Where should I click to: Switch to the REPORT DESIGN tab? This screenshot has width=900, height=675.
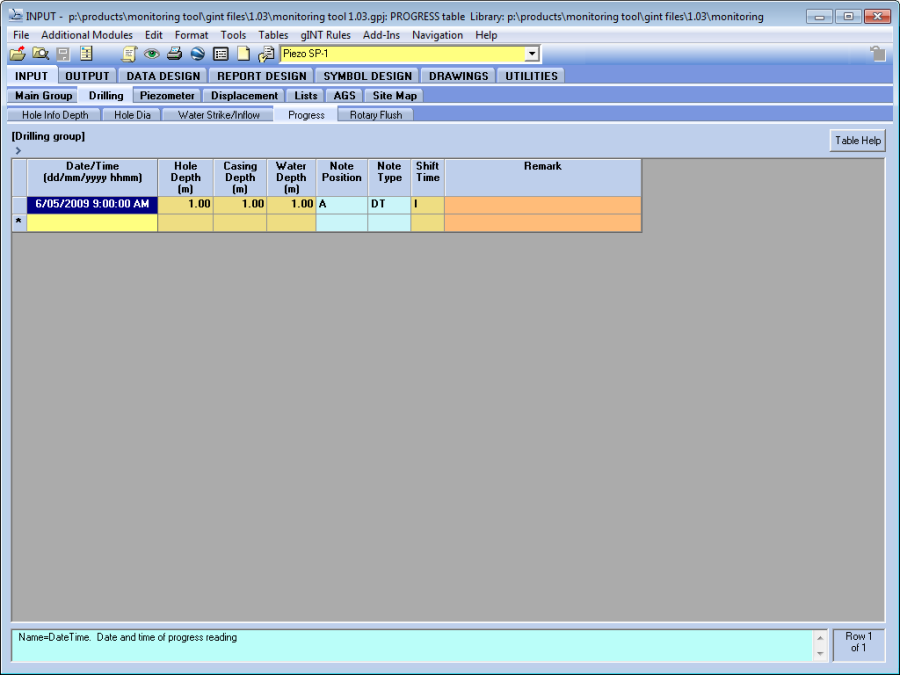(x=262, y=76)
